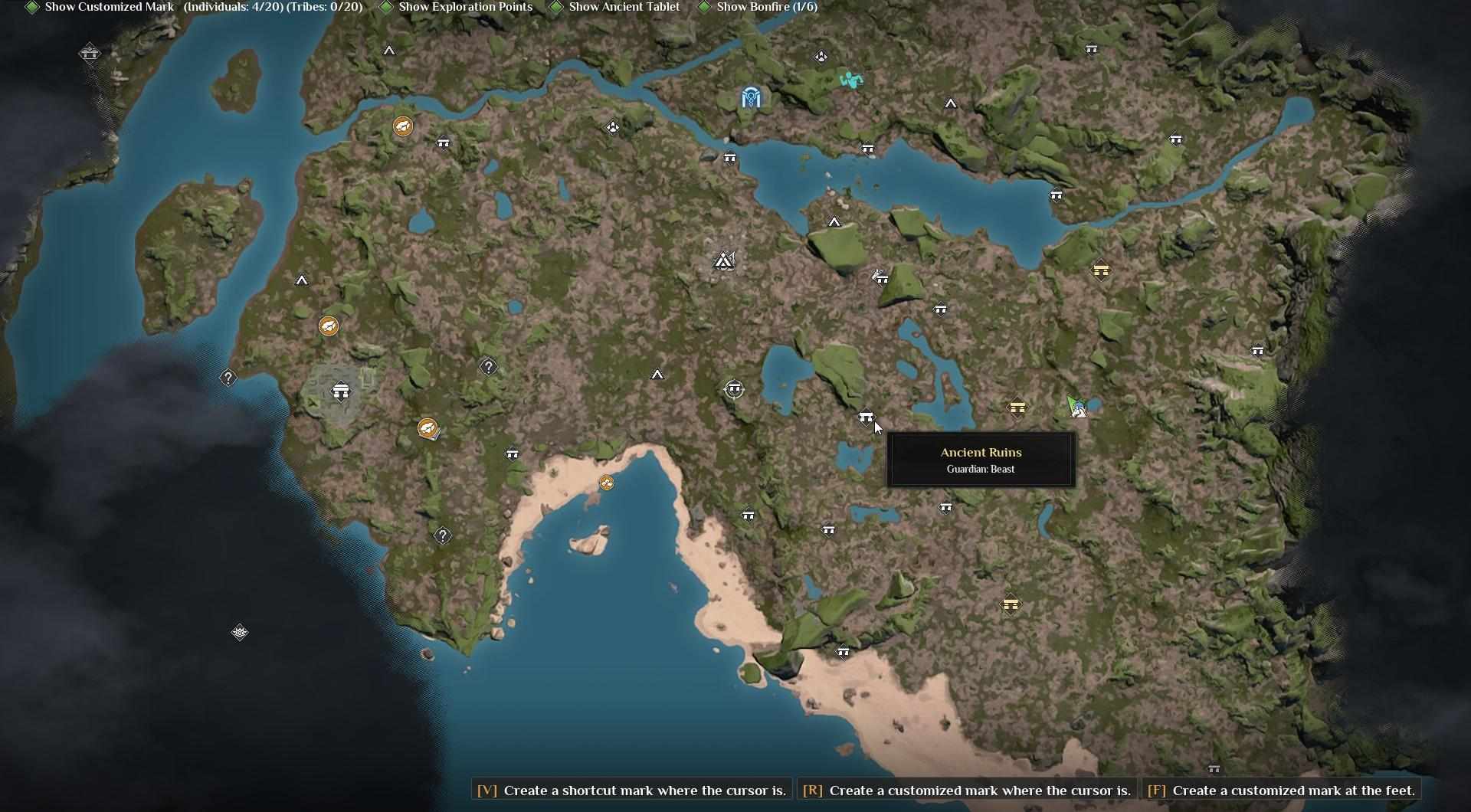Viewport: 1471px width, 812px height.
Task: Select the orange mount icon just southeast of the grey settlement
Action: click(x=428, y=428)
